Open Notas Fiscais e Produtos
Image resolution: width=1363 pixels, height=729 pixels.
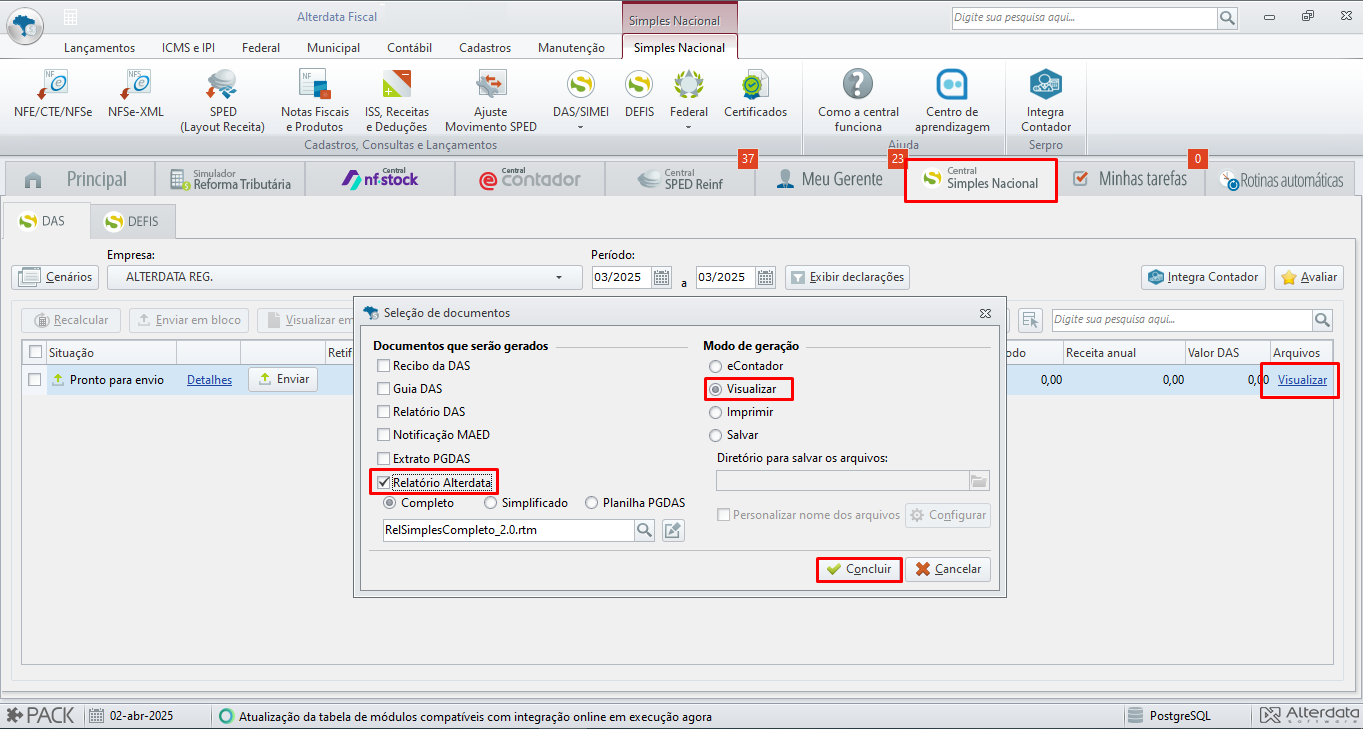point(315,101)
